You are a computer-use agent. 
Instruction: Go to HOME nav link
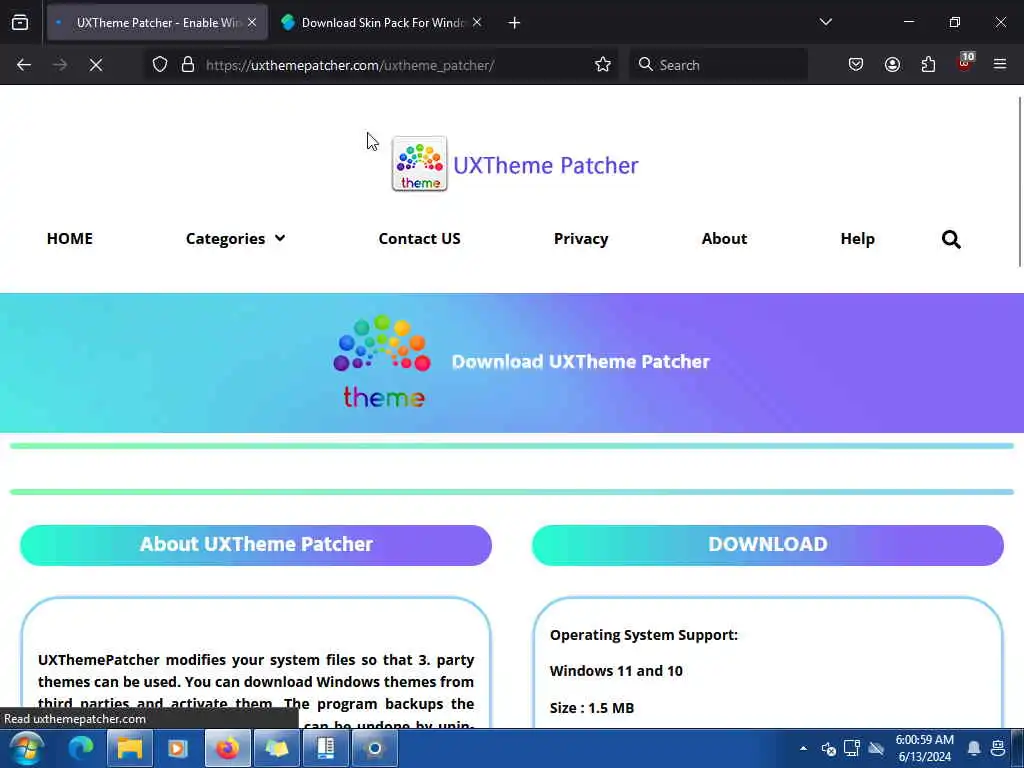pos(70,239)
